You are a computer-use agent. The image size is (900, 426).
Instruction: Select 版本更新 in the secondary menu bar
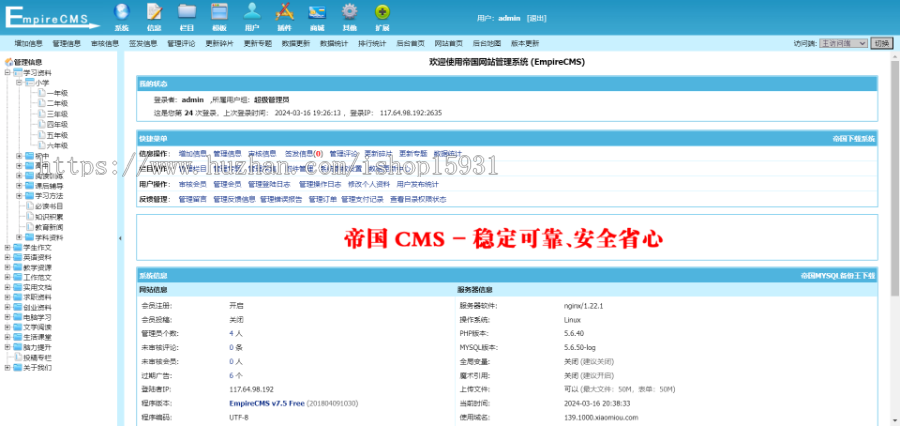[525, 43]
